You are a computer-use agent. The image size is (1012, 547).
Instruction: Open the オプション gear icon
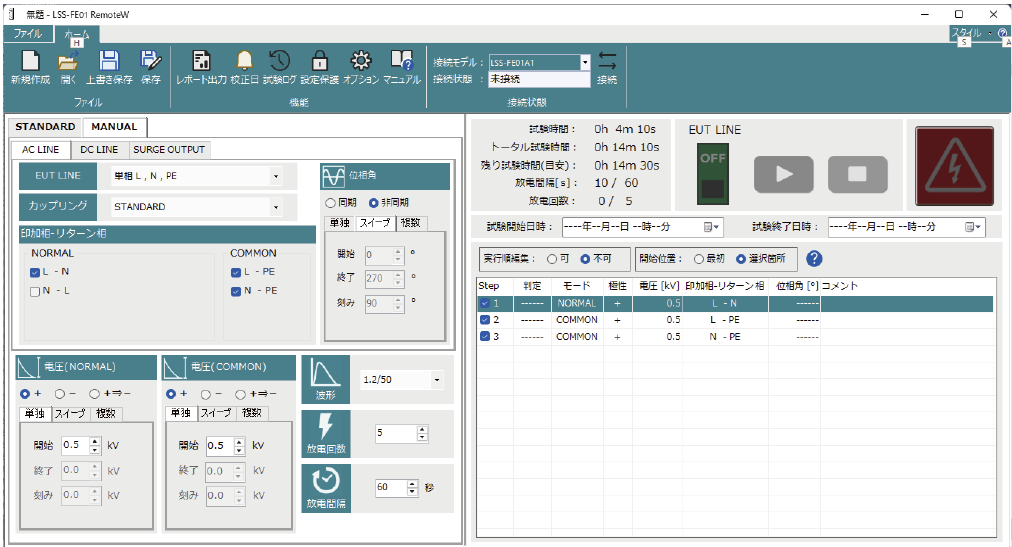coord(361,62)
